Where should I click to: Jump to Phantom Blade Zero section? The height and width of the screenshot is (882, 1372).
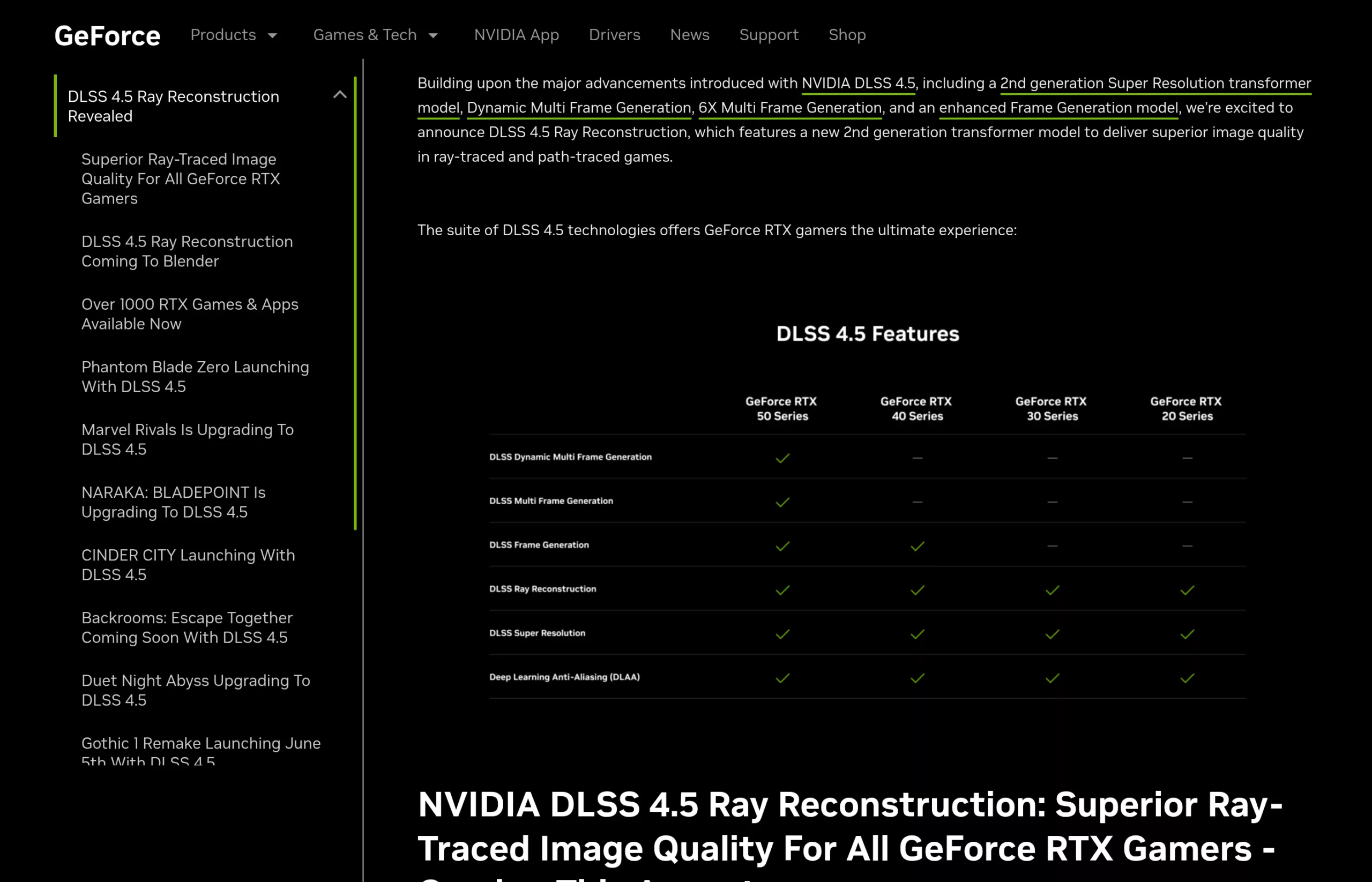tap(195, 377)
